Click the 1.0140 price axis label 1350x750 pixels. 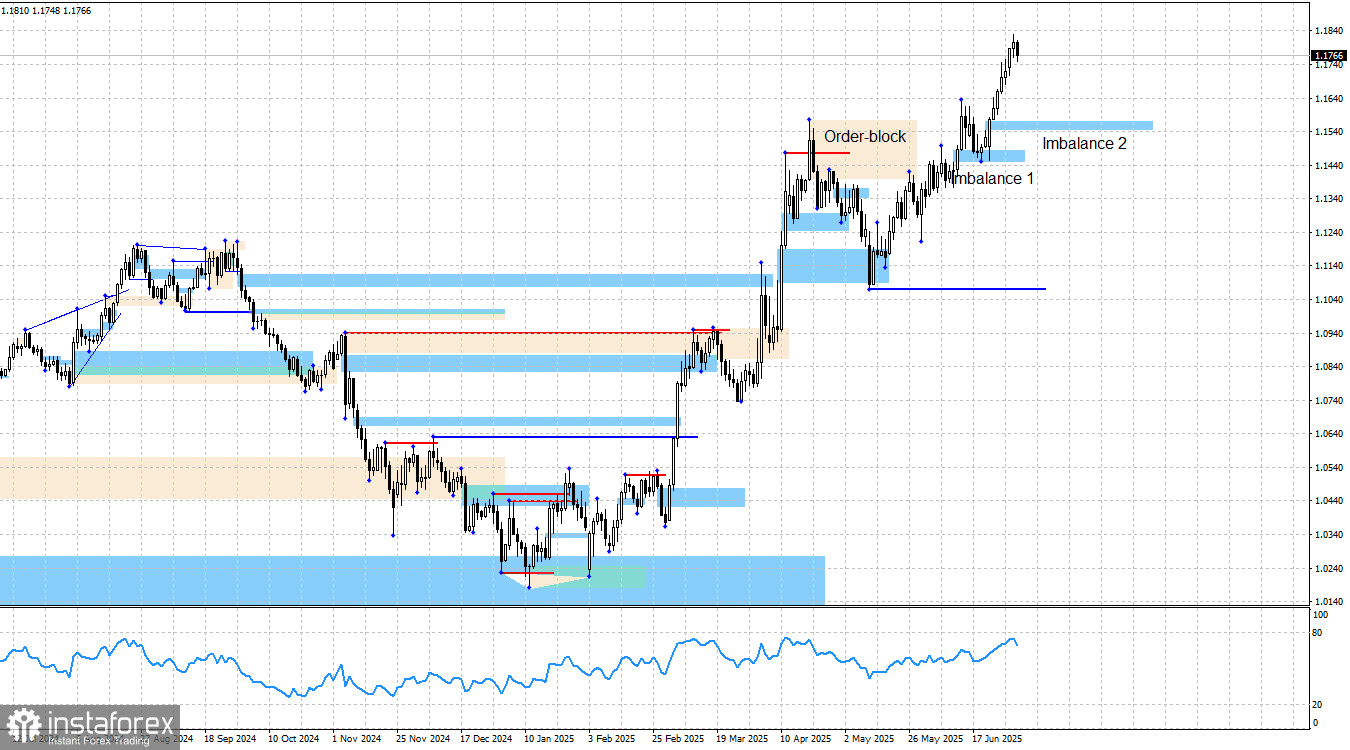point(1328,602)
